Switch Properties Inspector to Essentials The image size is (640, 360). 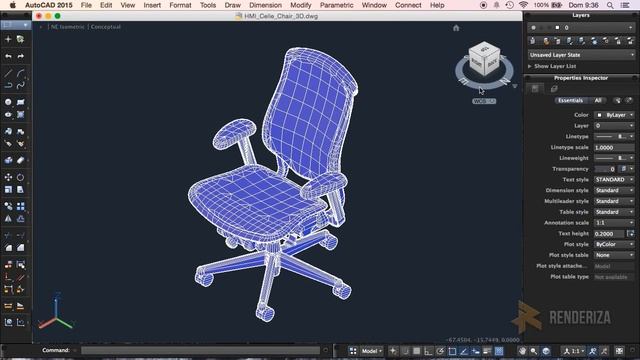coord(571,100)
